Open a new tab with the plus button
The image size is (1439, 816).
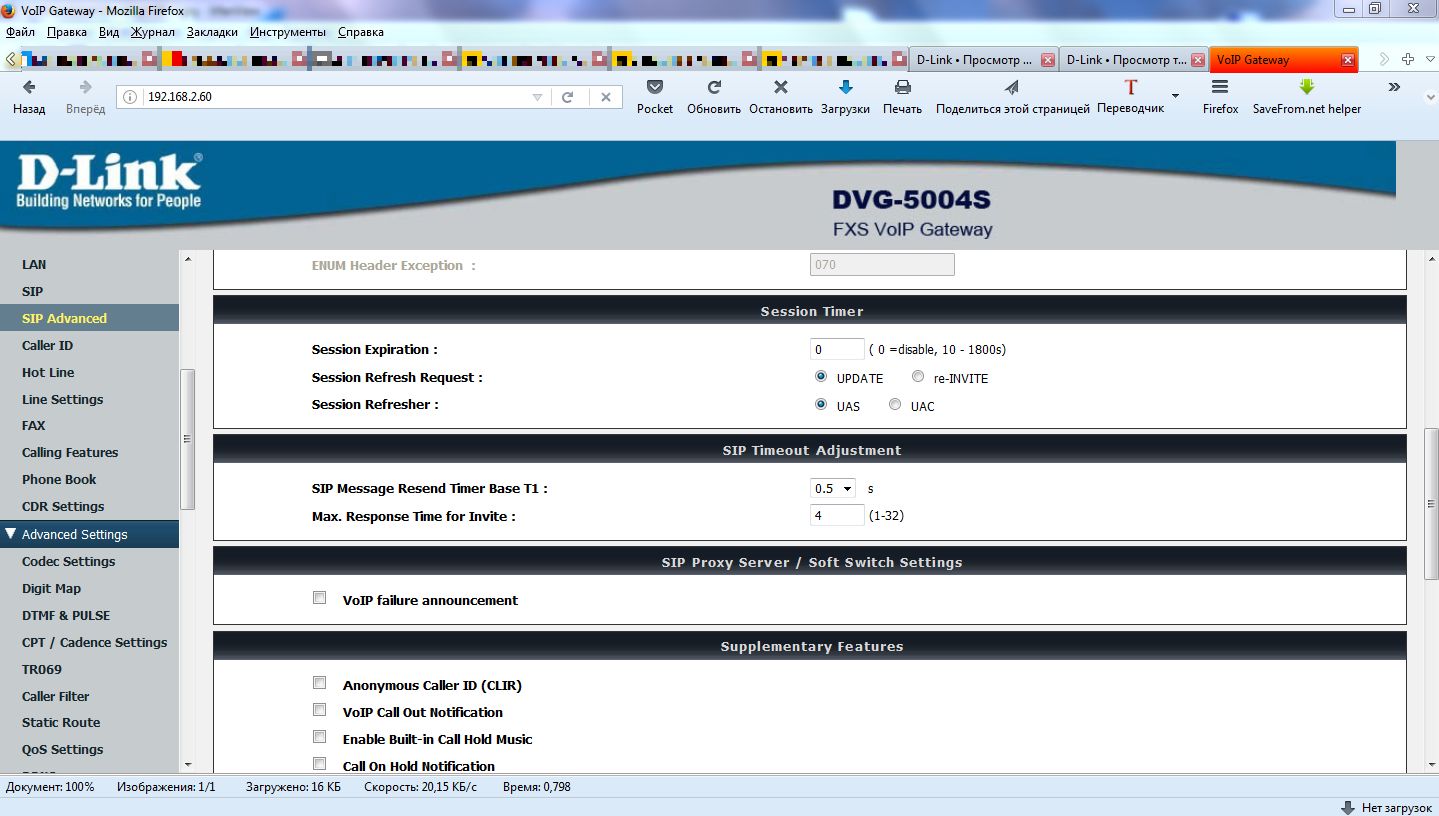pos(1407,59)
